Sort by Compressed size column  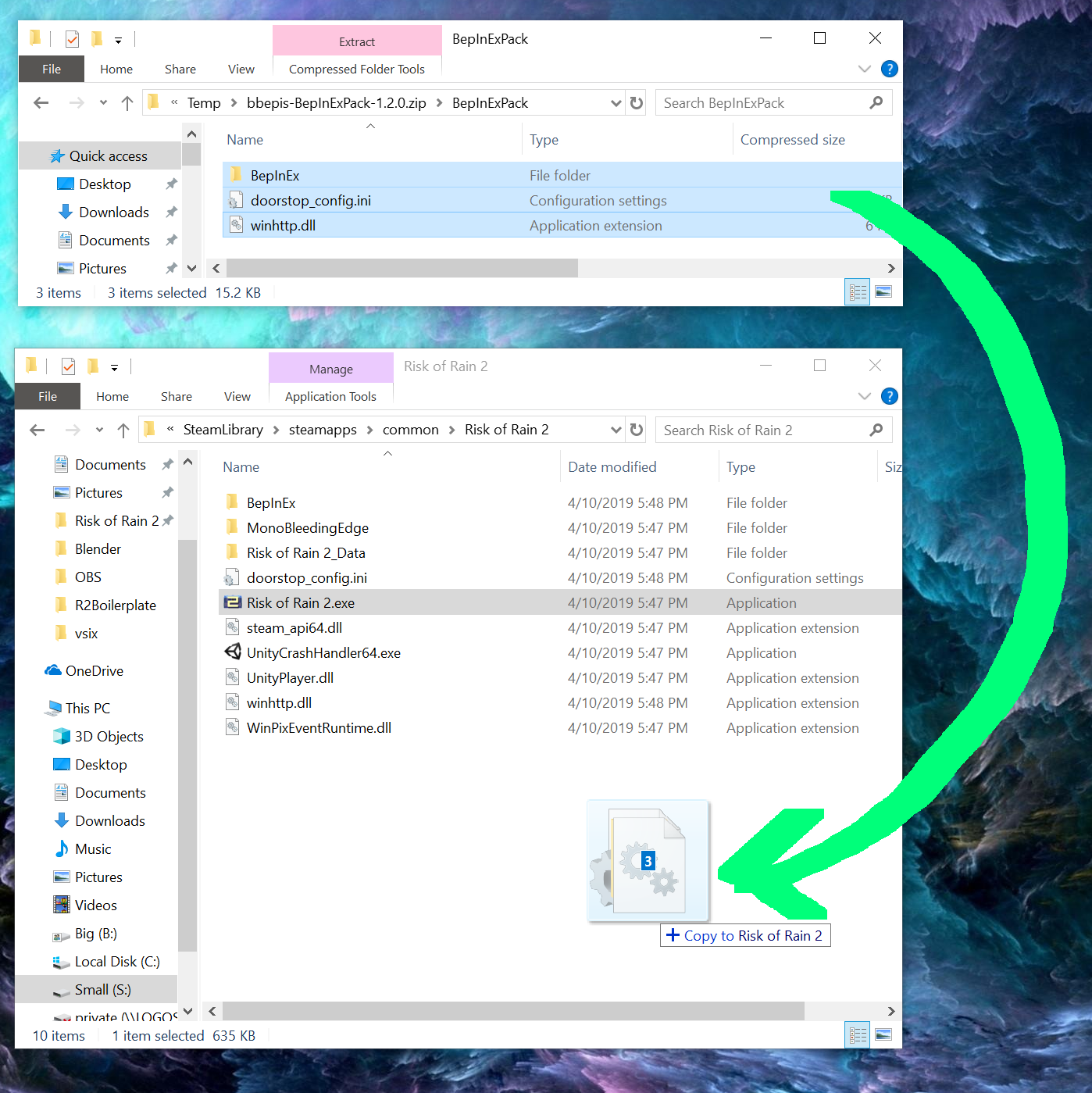tap(793, 140)
